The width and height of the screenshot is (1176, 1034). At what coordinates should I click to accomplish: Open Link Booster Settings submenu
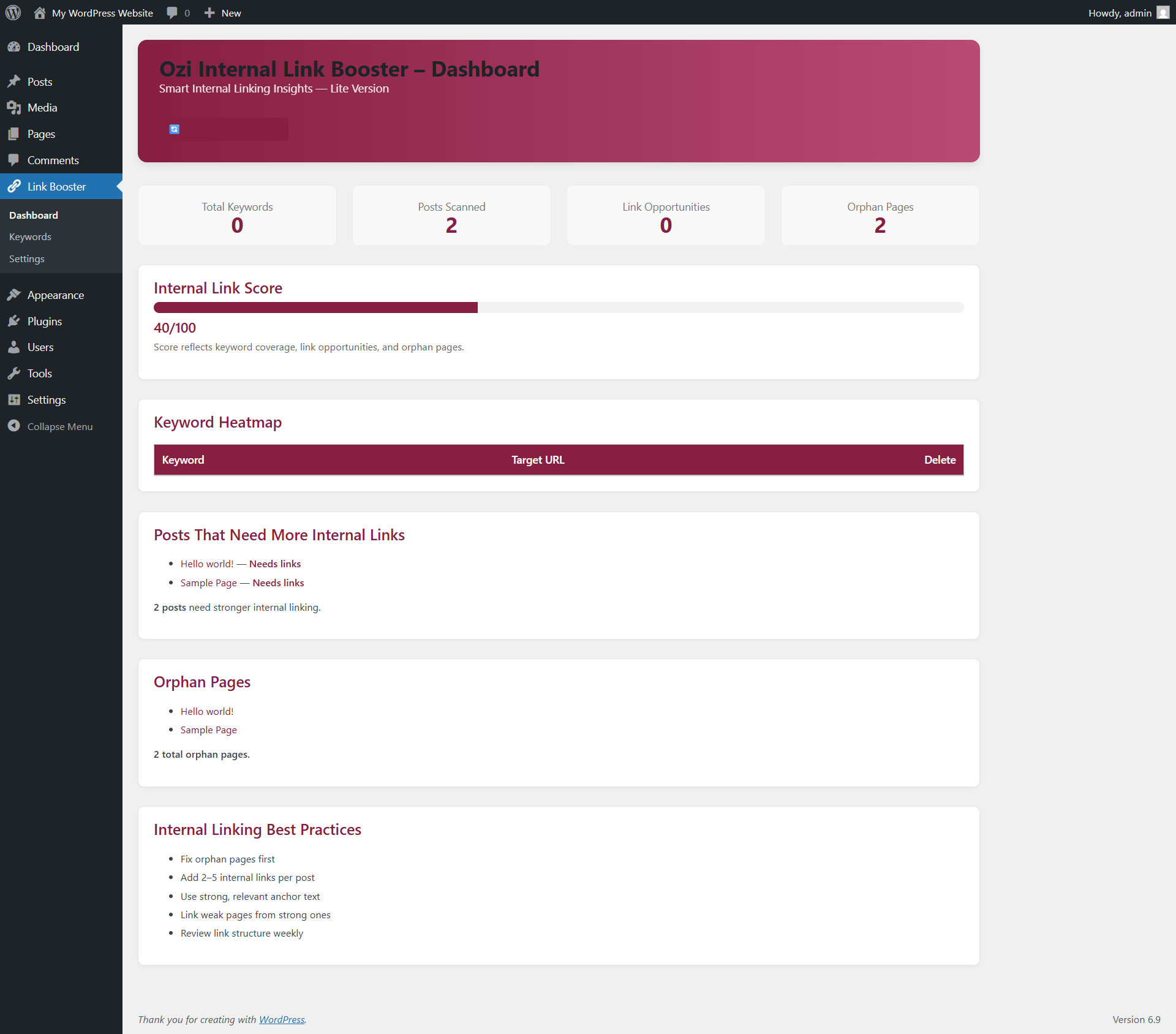click(x=27, y=259)
